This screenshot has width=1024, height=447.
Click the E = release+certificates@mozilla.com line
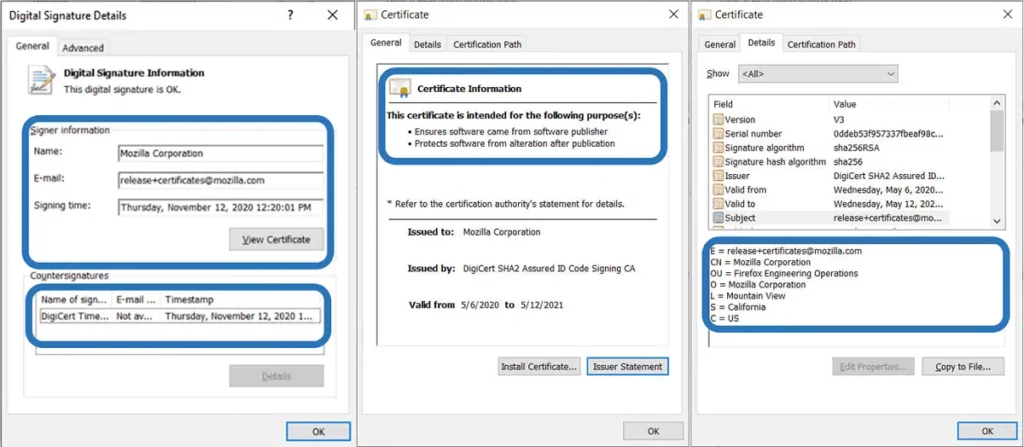pos(786,250)
